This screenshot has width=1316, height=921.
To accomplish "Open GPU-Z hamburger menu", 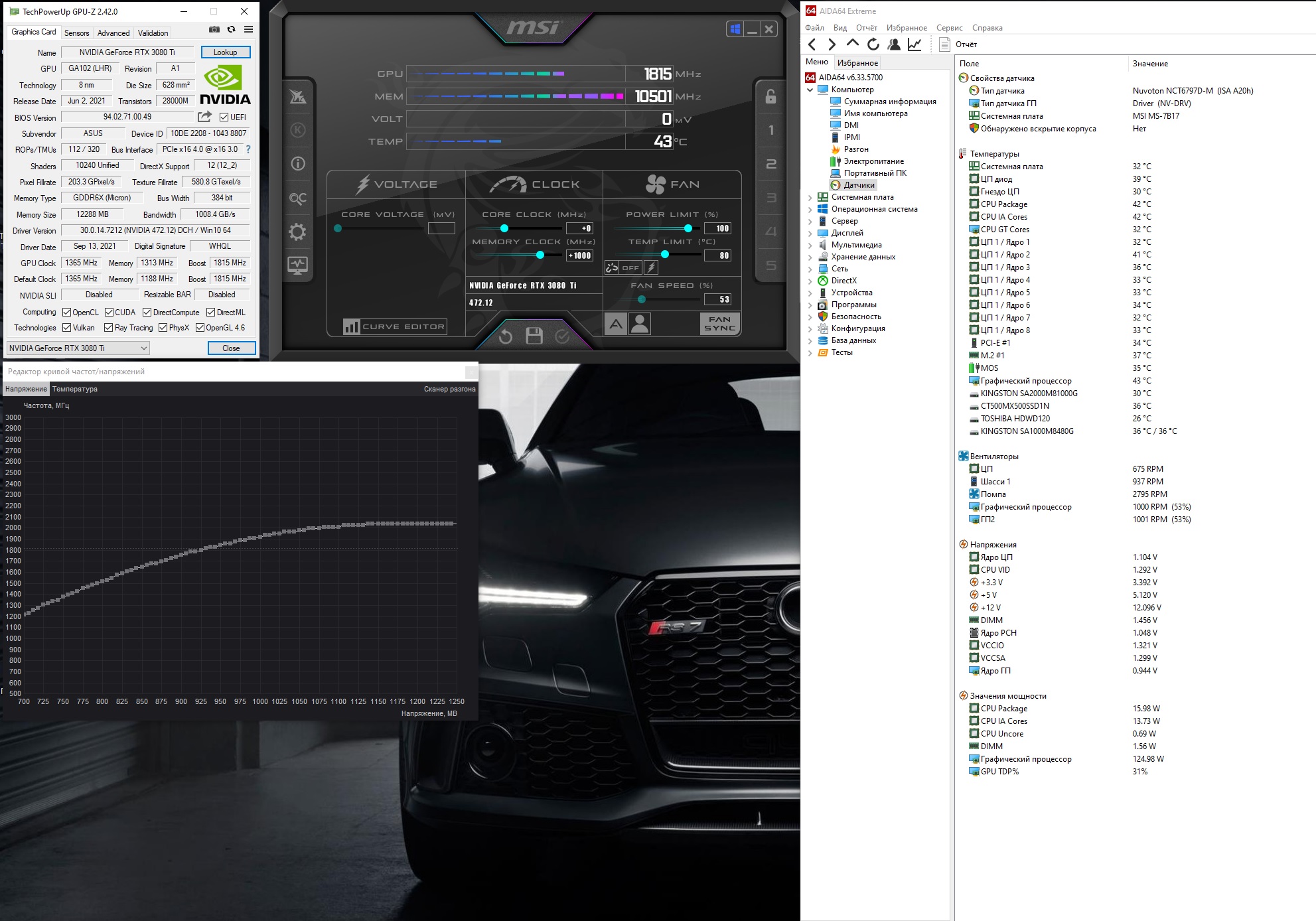I will point(248,29).
